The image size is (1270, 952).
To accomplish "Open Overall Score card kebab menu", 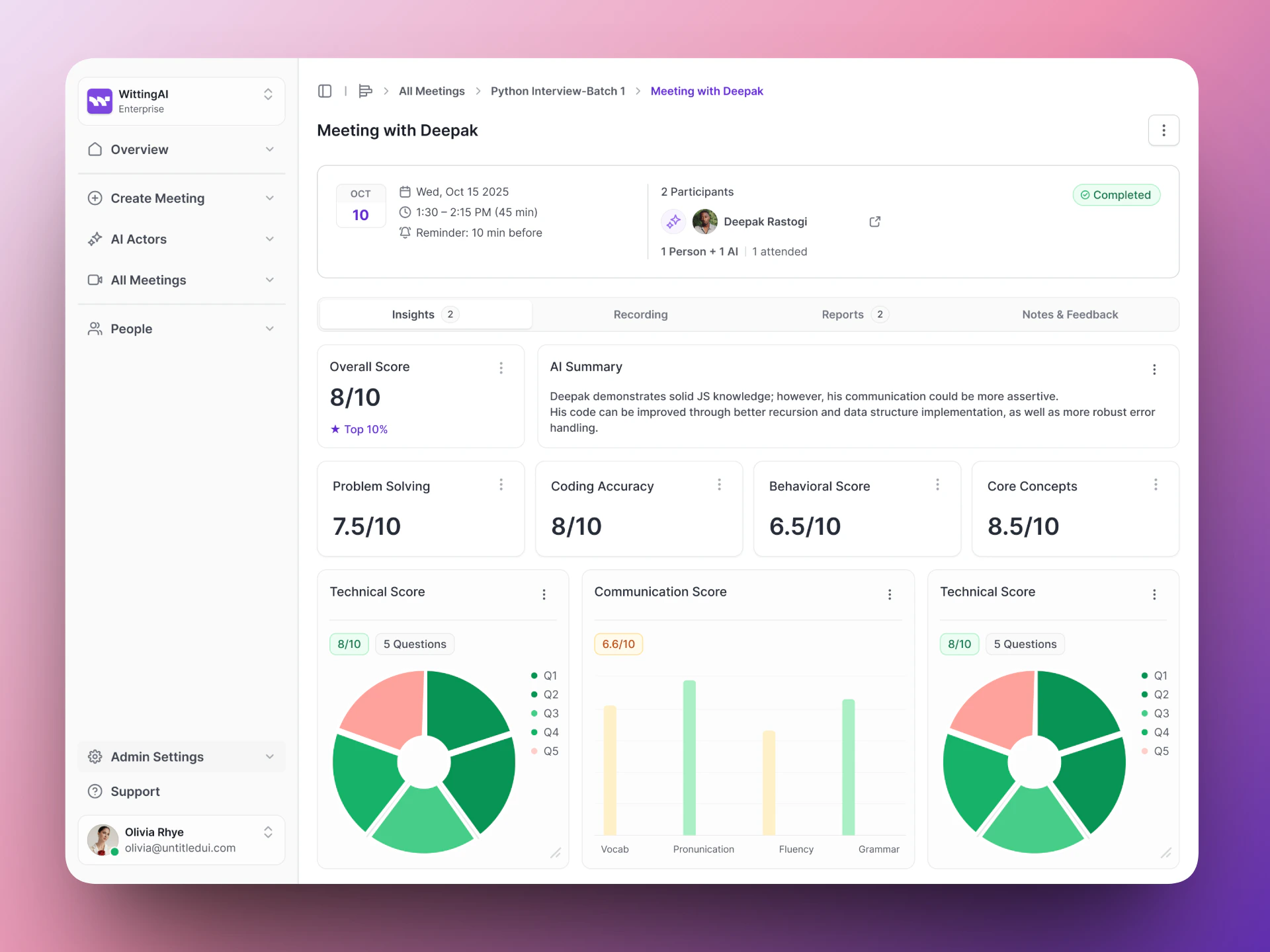I will click(x=501, y=368).
